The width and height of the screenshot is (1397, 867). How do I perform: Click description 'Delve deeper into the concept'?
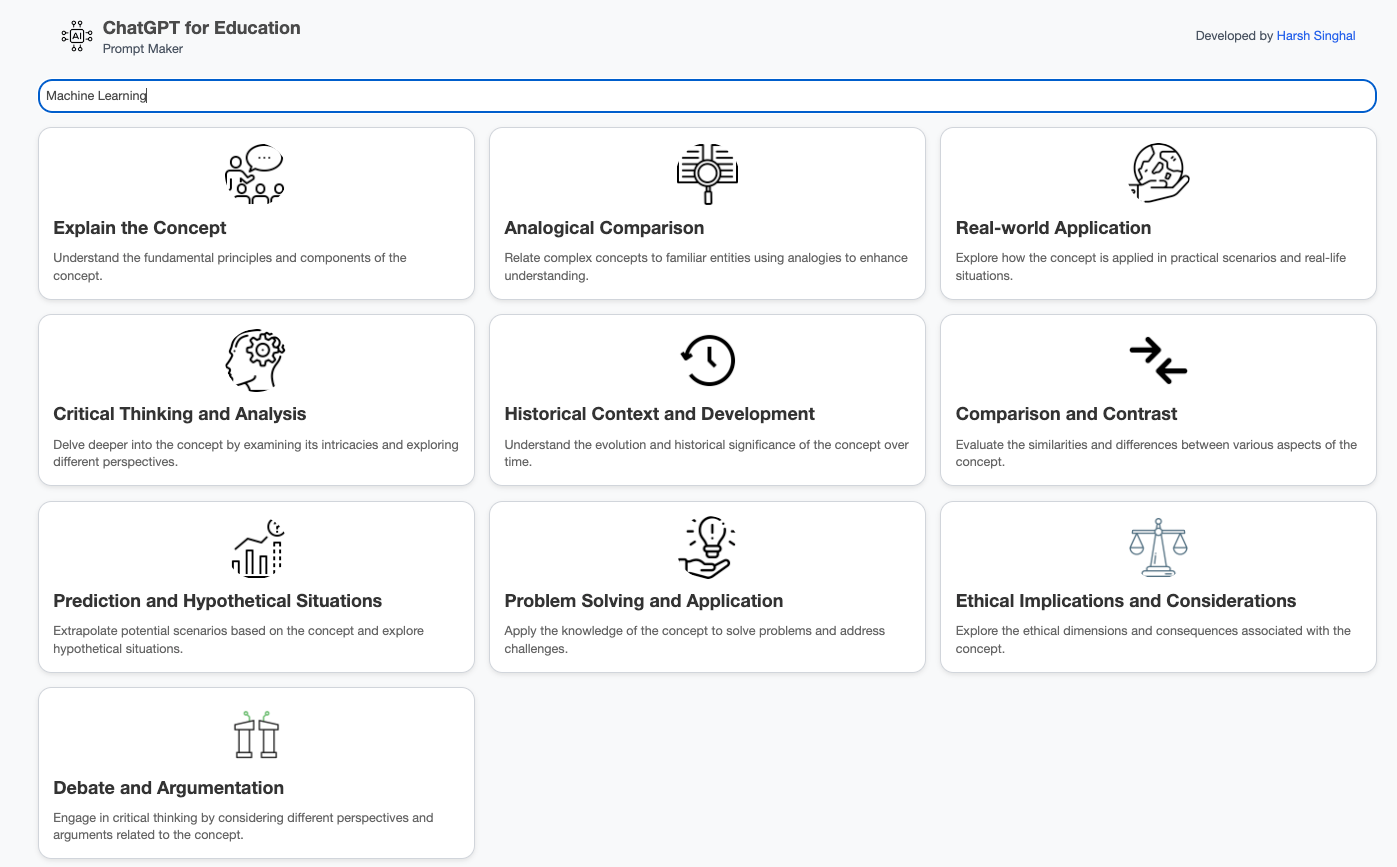pos(256,453)
